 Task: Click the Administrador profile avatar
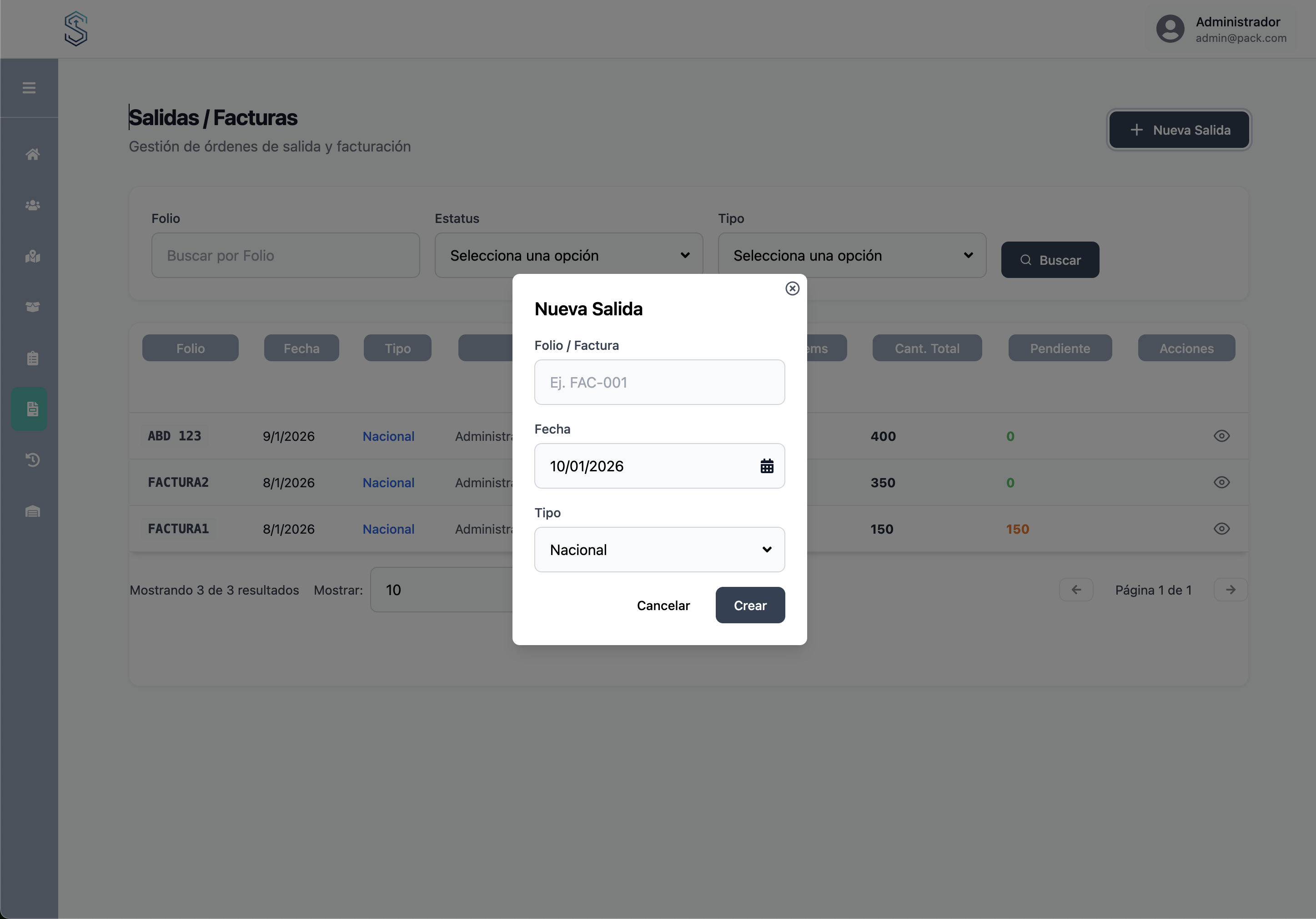[x=1170, y=29]
